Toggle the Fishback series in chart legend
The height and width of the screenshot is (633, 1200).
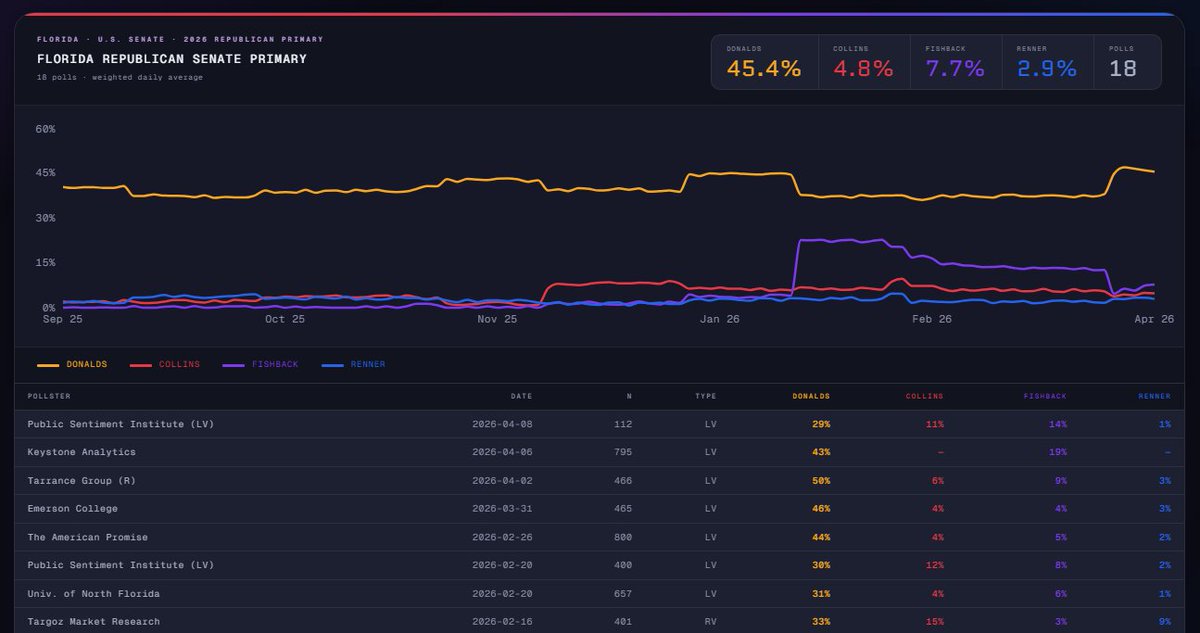260,365
